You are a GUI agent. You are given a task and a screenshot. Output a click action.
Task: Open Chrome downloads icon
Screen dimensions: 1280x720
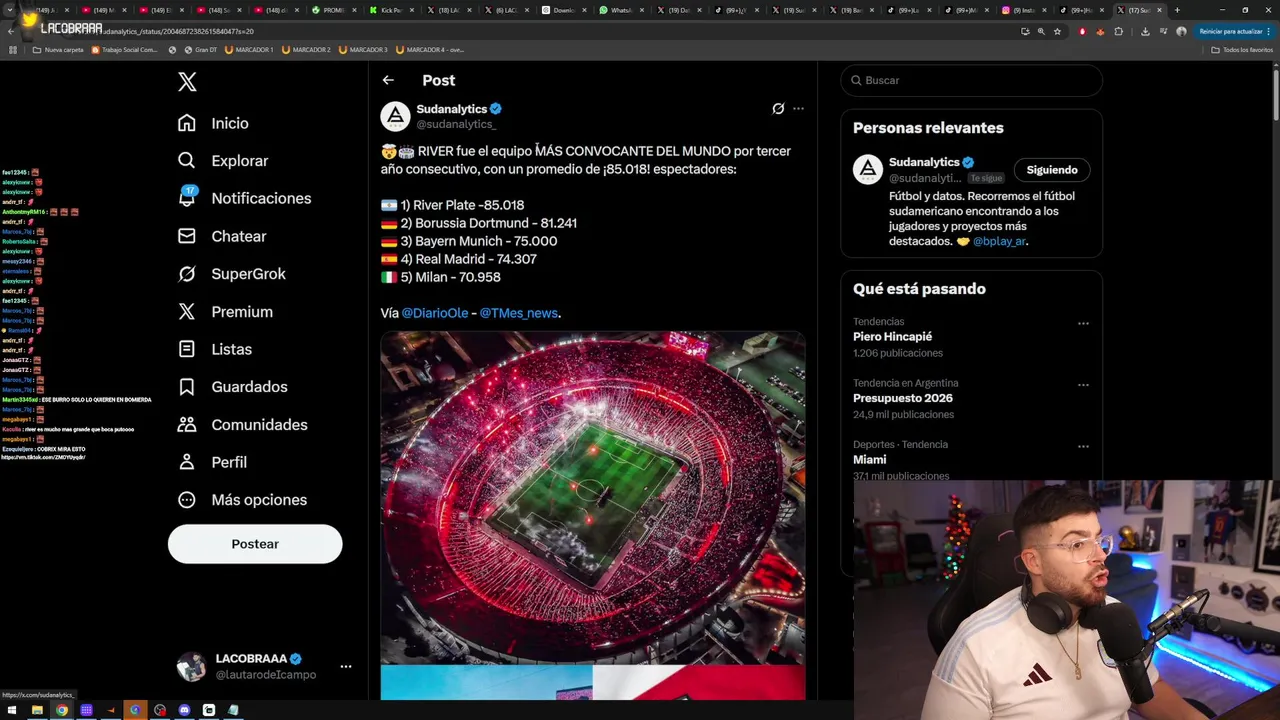[x=1145, y=31]
